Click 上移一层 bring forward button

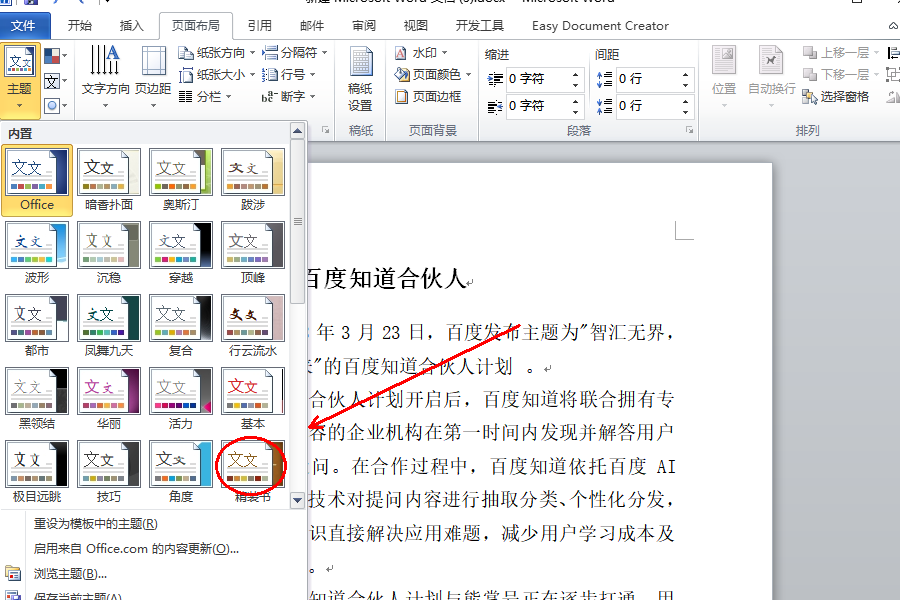pos(841,53)
